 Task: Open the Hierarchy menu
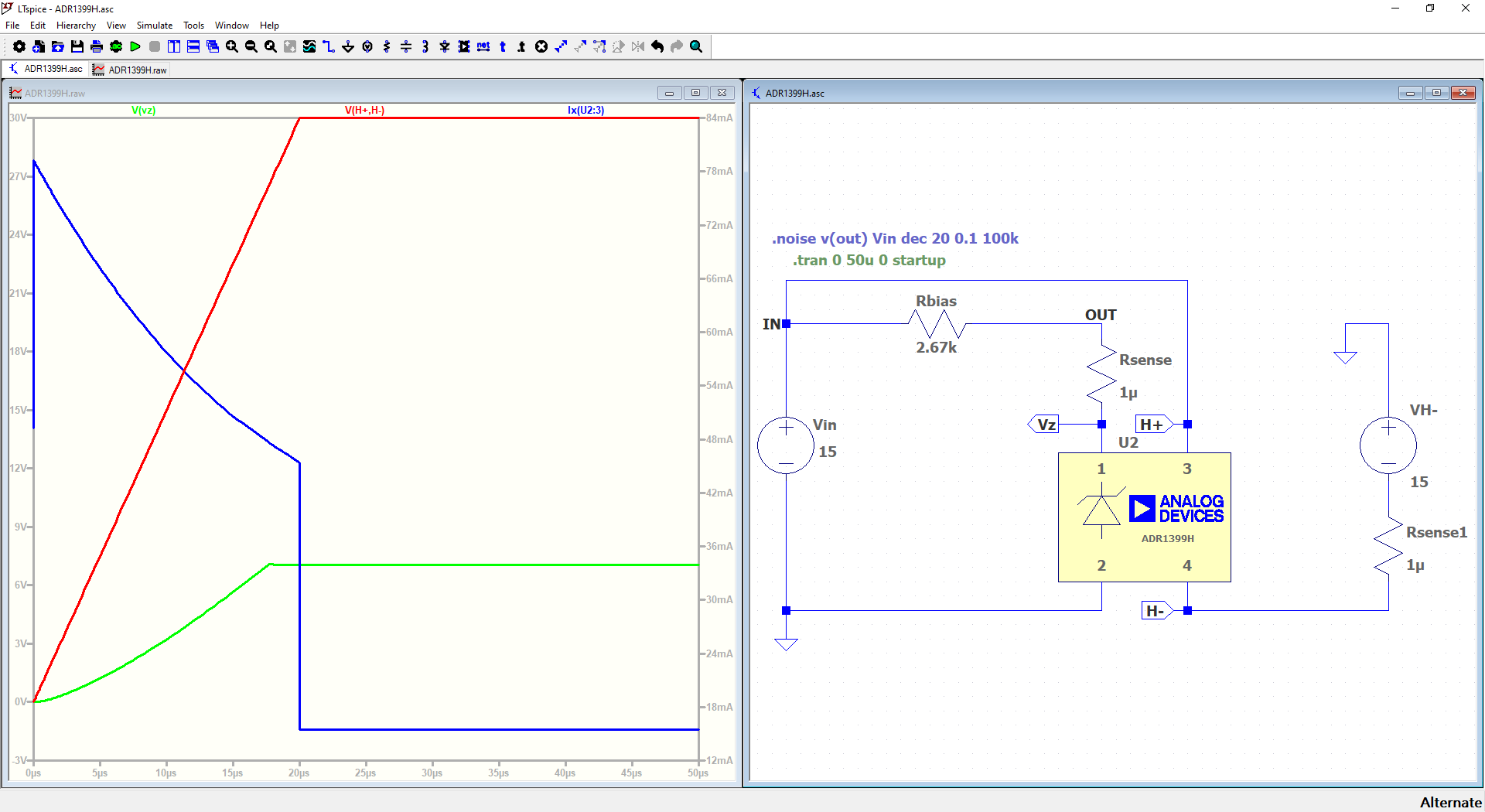[x=76, y=26]
